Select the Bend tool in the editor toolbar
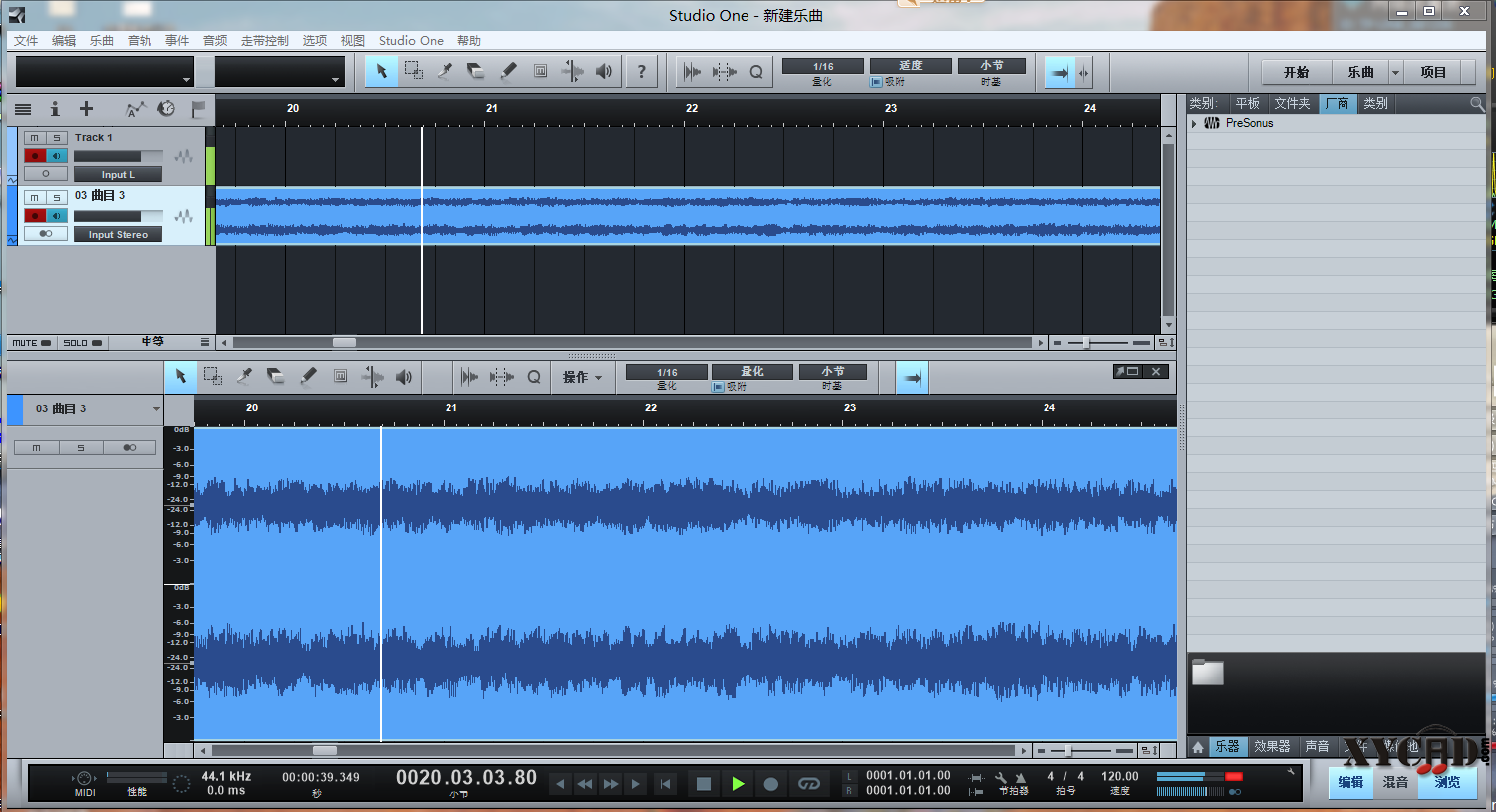The image size is (1496, 812). point(372,376)
